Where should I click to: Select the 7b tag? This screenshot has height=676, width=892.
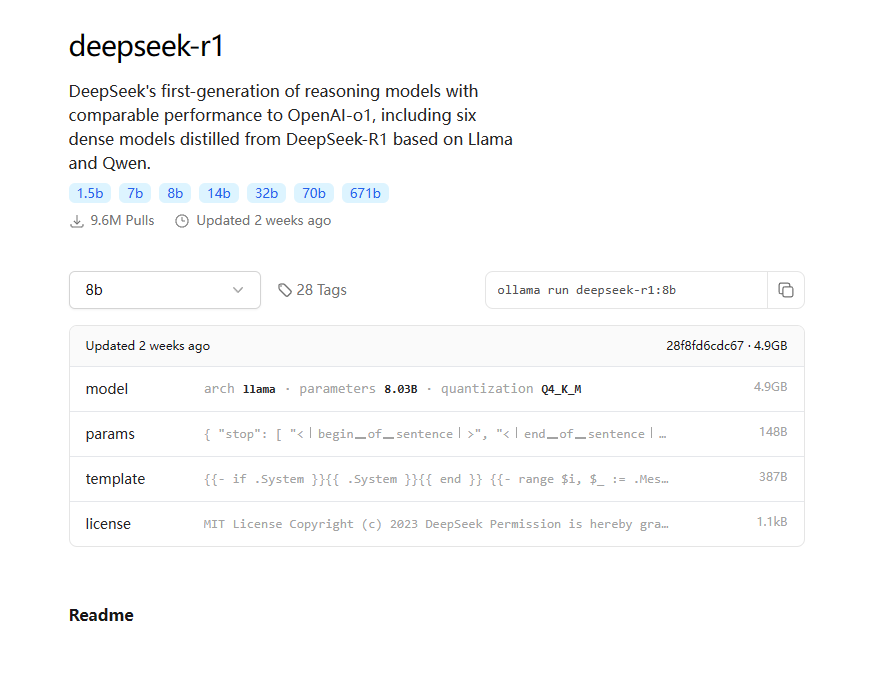tap(135, 193)
